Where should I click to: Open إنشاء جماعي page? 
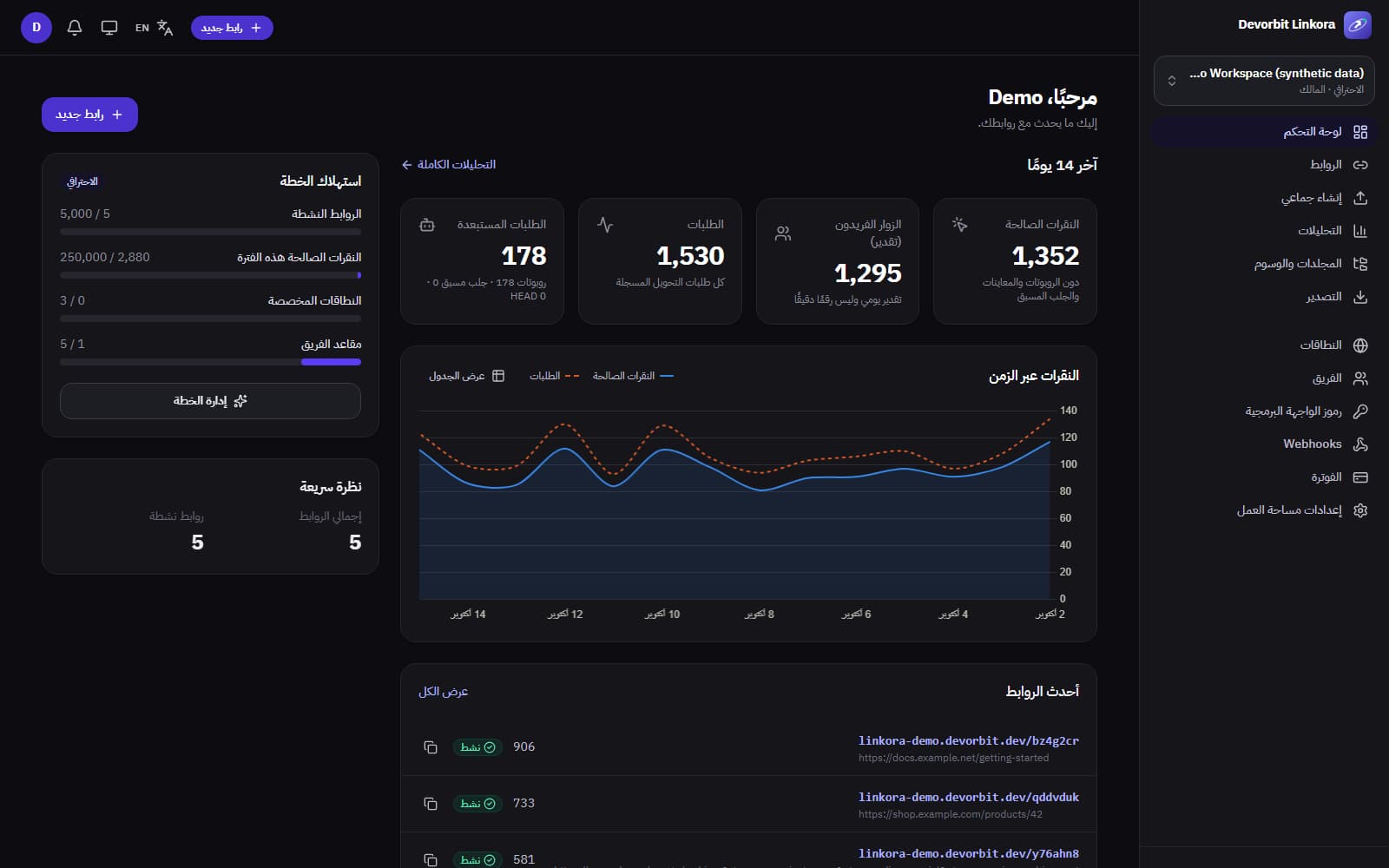(1264, 198)
